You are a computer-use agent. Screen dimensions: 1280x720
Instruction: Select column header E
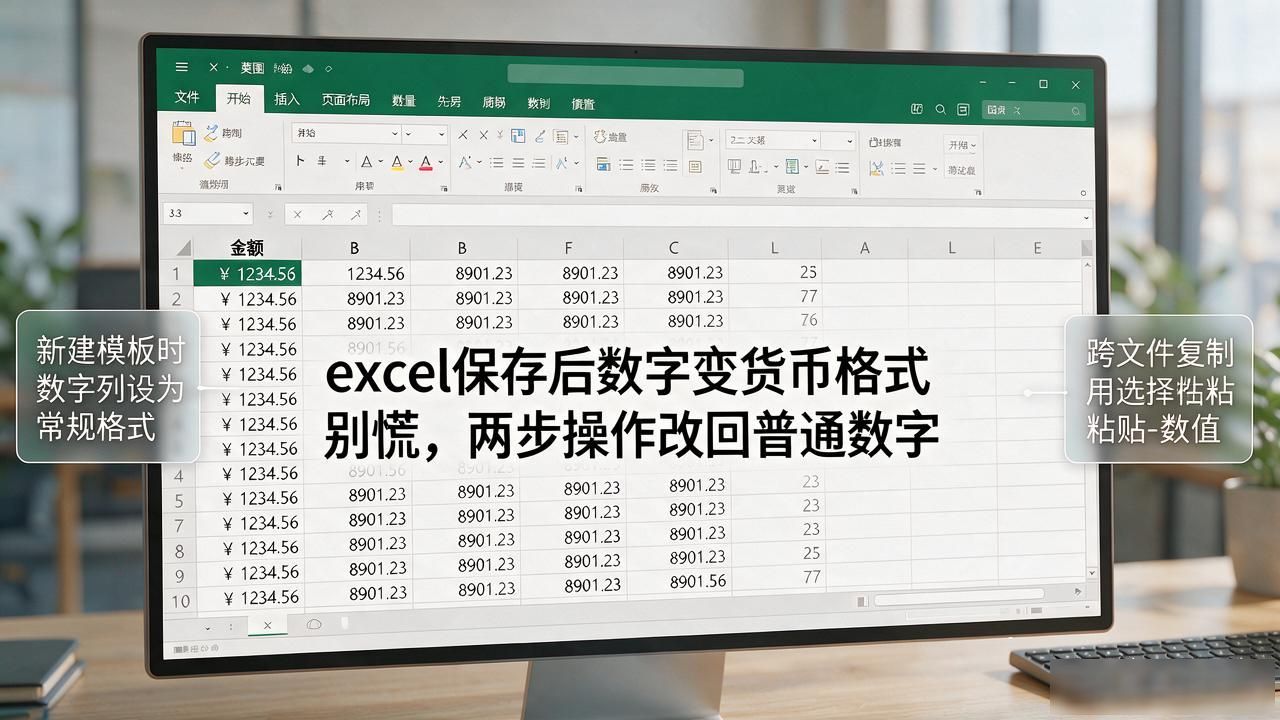click(1037, 248)
